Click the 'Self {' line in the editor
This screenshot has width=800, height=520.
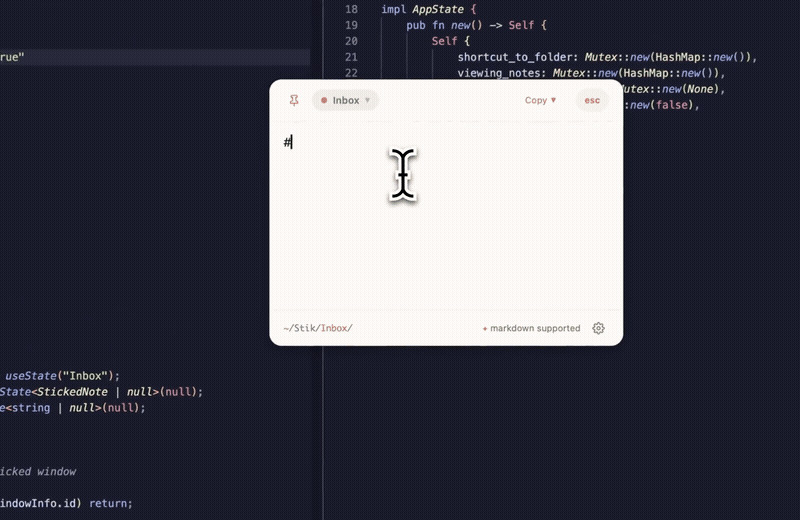tap(451, 41)
